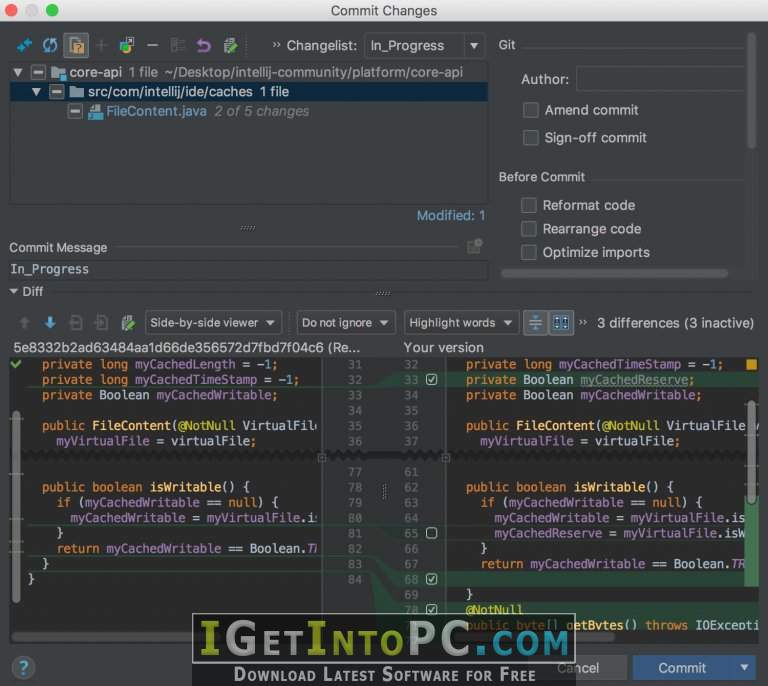Click the Author input field
This screenshot has height=686, width=768.
click(x=661, y=79)
